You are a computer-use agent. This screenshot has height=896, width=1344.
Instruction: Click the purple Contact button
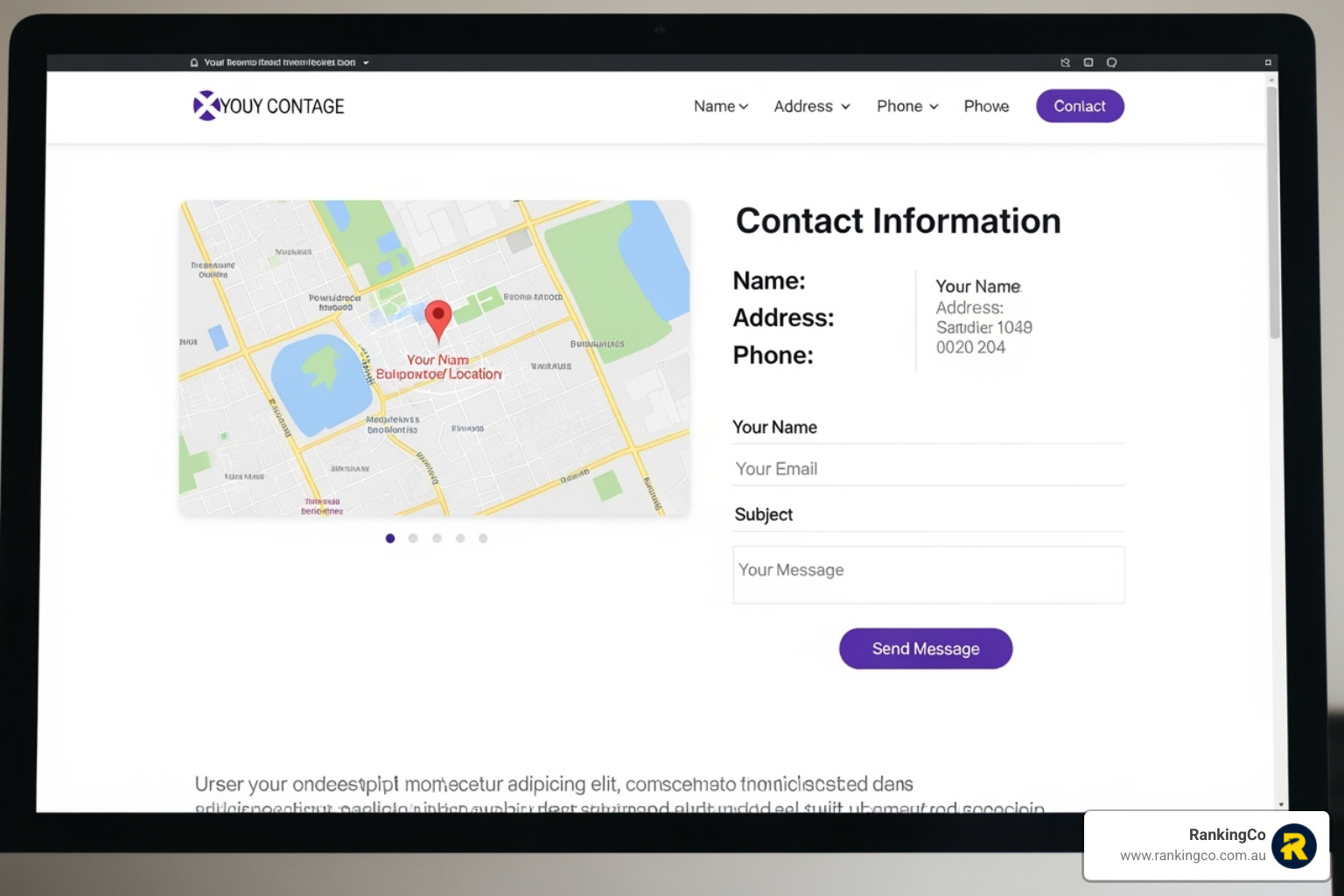click(x=1080, y=106)
